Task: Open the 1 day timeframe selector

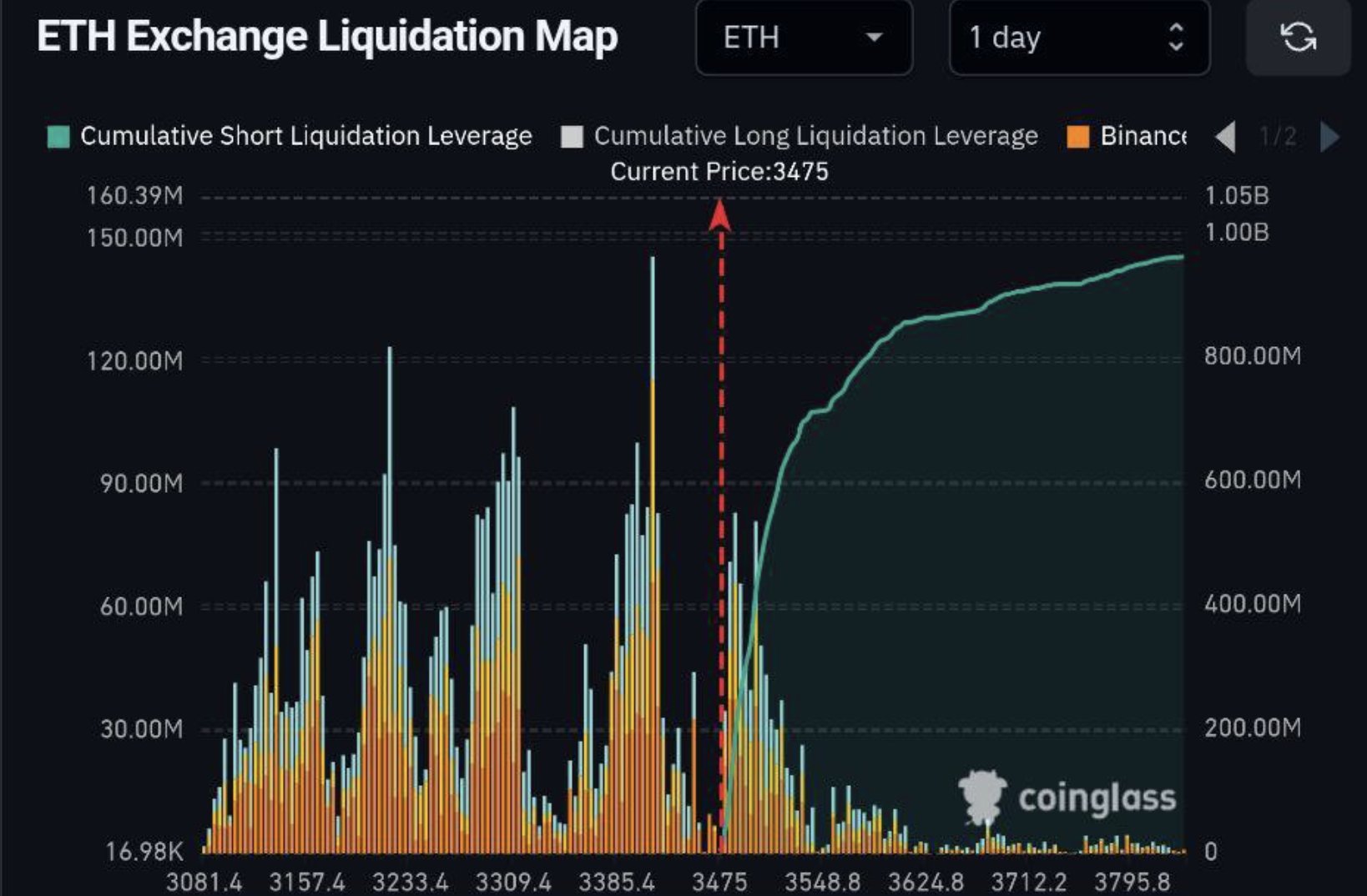Action: tap(1078, 37)
